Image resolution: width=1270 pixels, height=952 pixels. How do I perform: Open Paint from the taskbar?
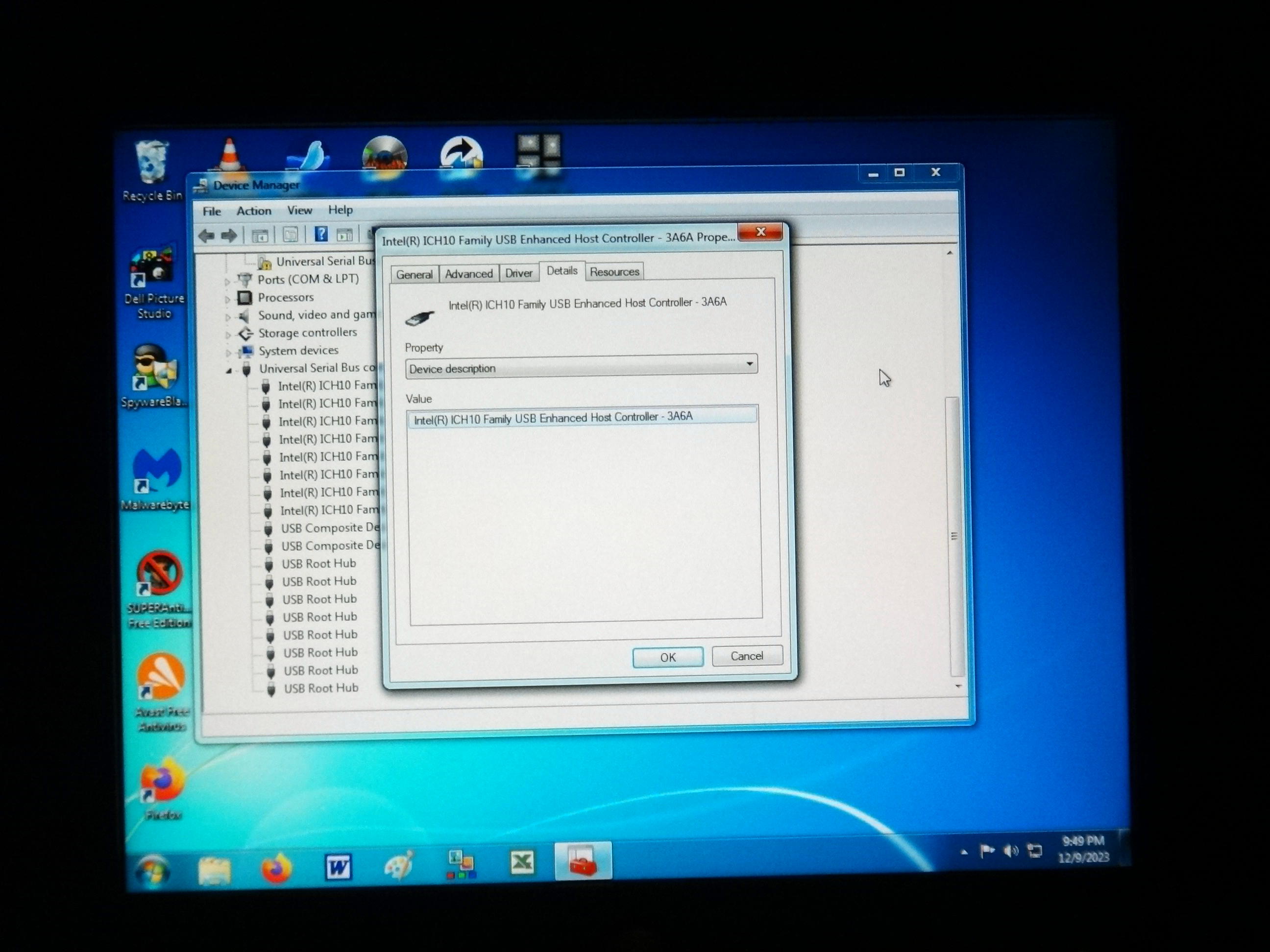point(400,865)
